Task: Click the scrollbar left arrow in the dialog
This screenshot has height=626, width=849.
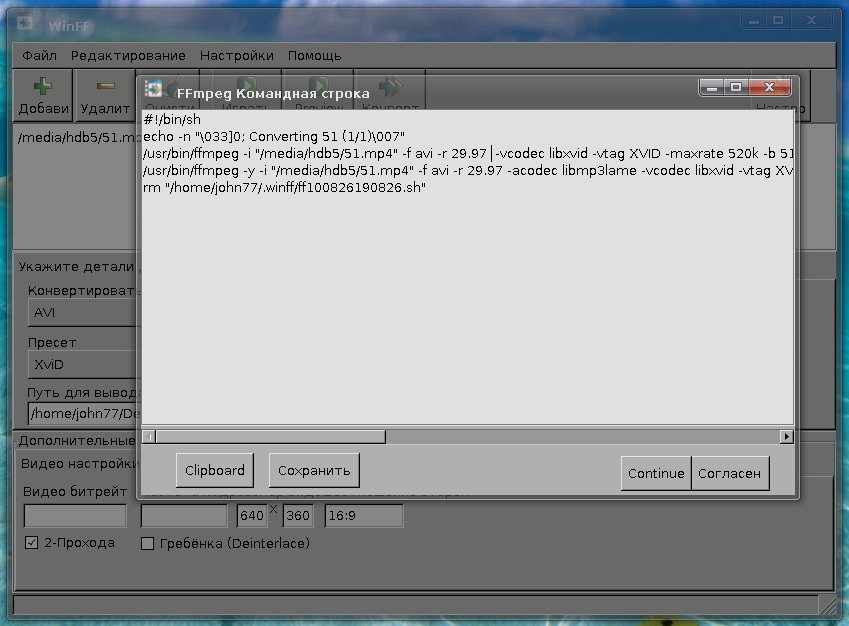Action: pyautogui.click(x=149, y=436)
